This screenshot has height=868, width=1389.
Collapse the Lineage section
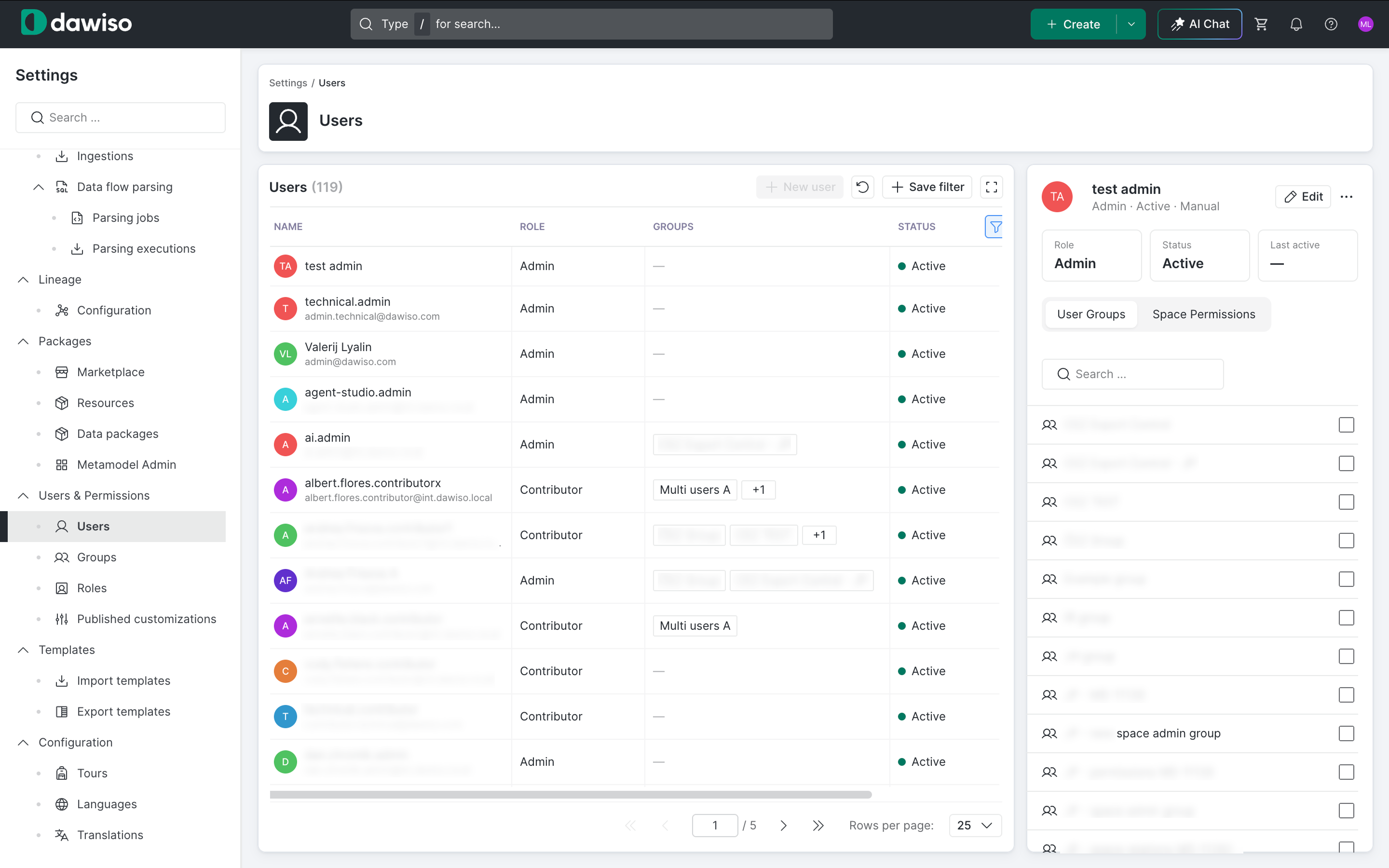click(x=23, y=280)
